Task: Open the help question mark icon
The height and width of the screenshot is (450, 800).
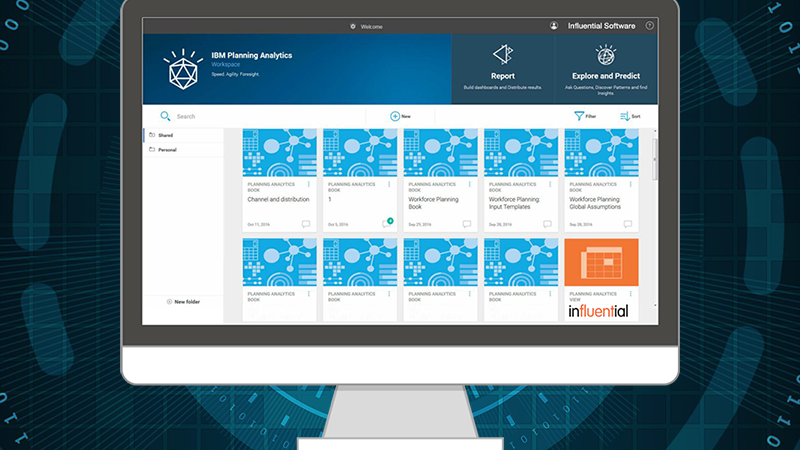Action: tap(649, 26)
